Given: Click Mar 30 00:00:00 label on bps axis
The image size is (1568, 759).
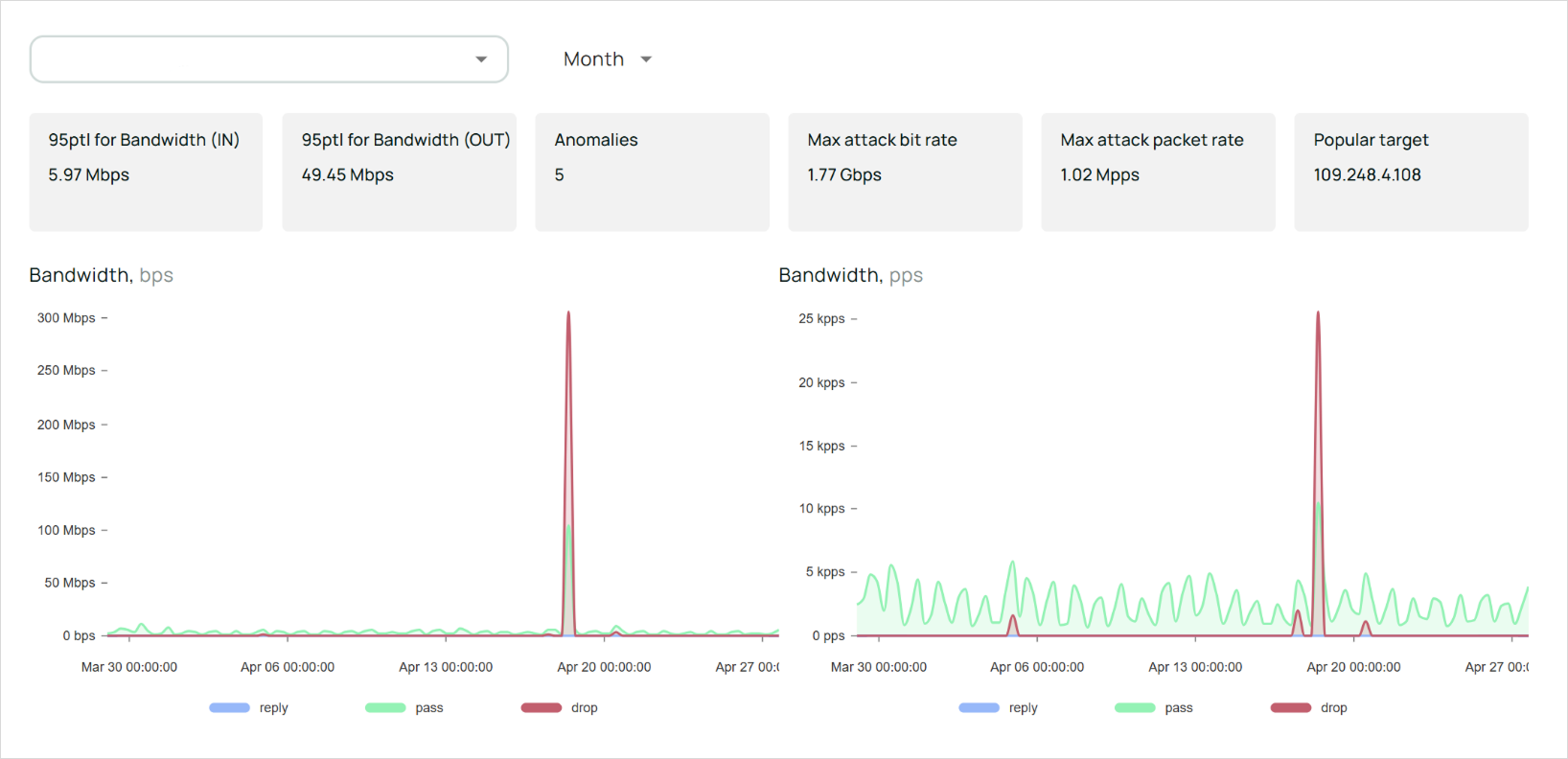Looking at the screenshot, I should coord(129,667).
